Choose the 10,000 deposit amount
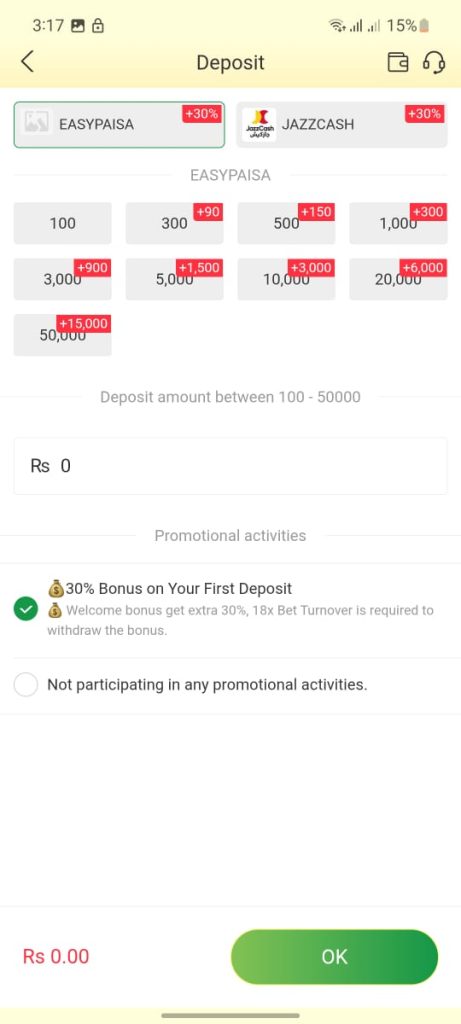Screen dimensions: 461x1024 tap(286, 280)
